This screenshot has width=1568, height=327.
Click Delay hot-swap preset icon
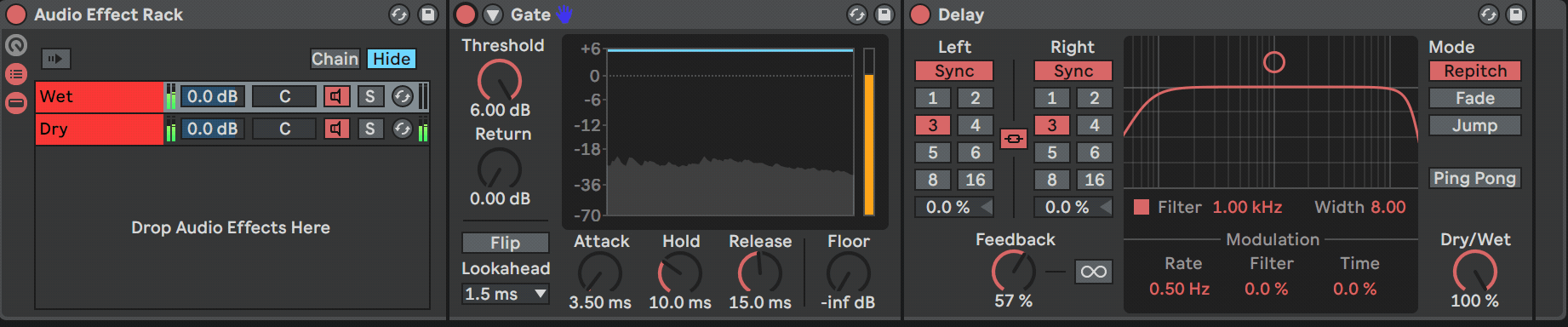click(1489, 14)
